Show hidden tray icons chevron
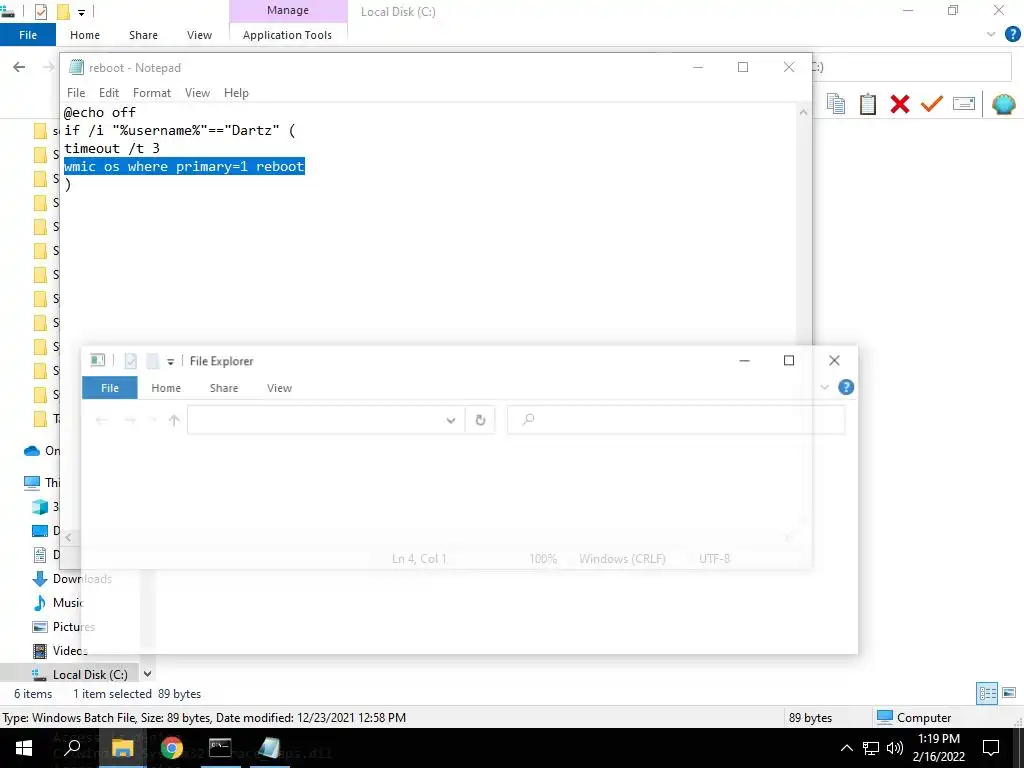The height and width of the screenshot is (768, 1024). pyautogui.click(x=846, y=748)
